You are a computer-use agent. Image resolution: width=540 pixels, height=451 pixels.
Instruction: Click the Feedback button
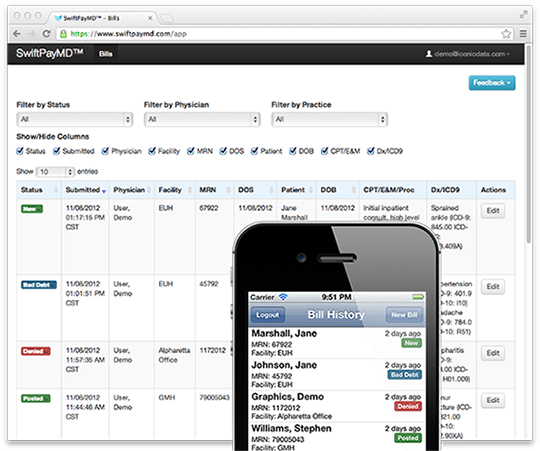point(492,83)
